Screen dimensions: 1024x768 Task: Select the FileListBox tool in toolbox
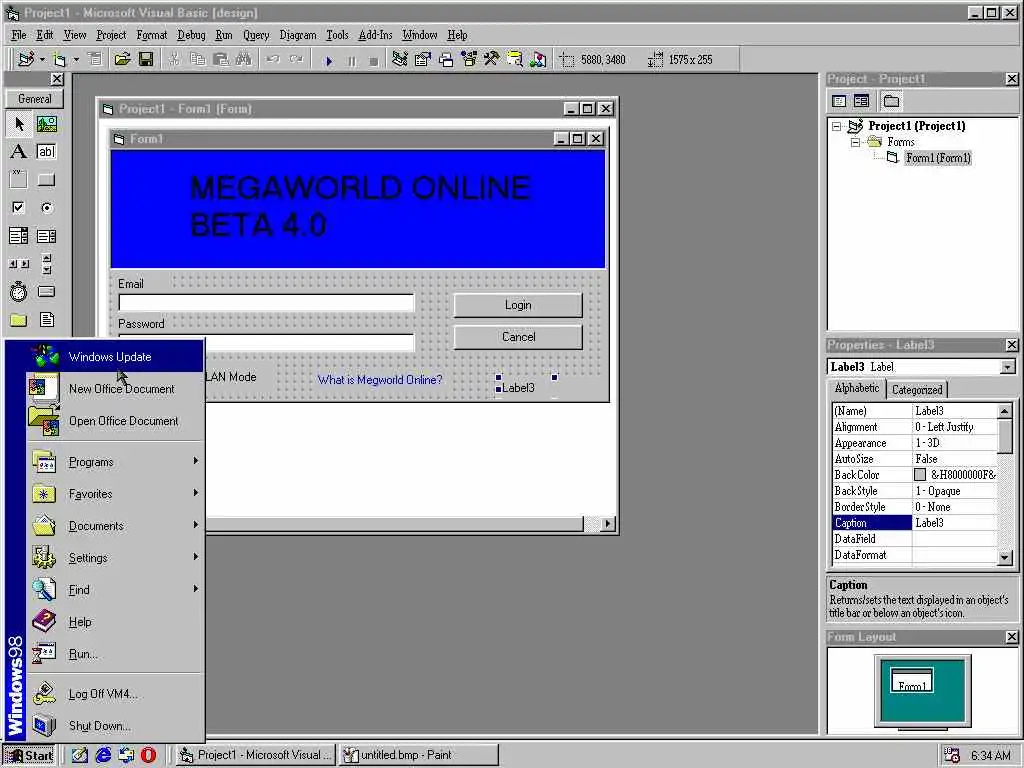click(46, 320)
